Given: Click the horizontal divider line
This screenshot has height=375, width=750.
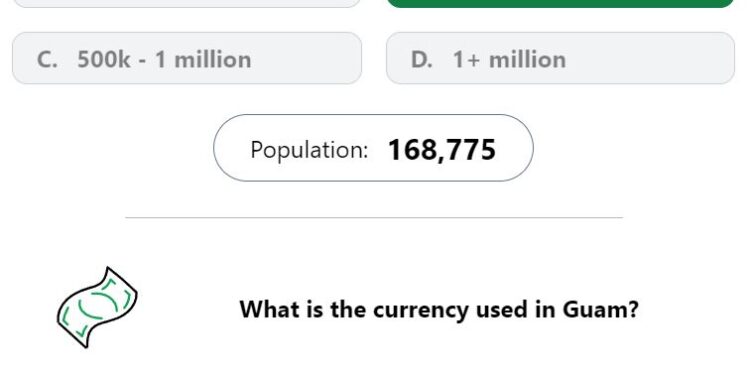Looking at the screenshot, I should [x=374, y=218].
